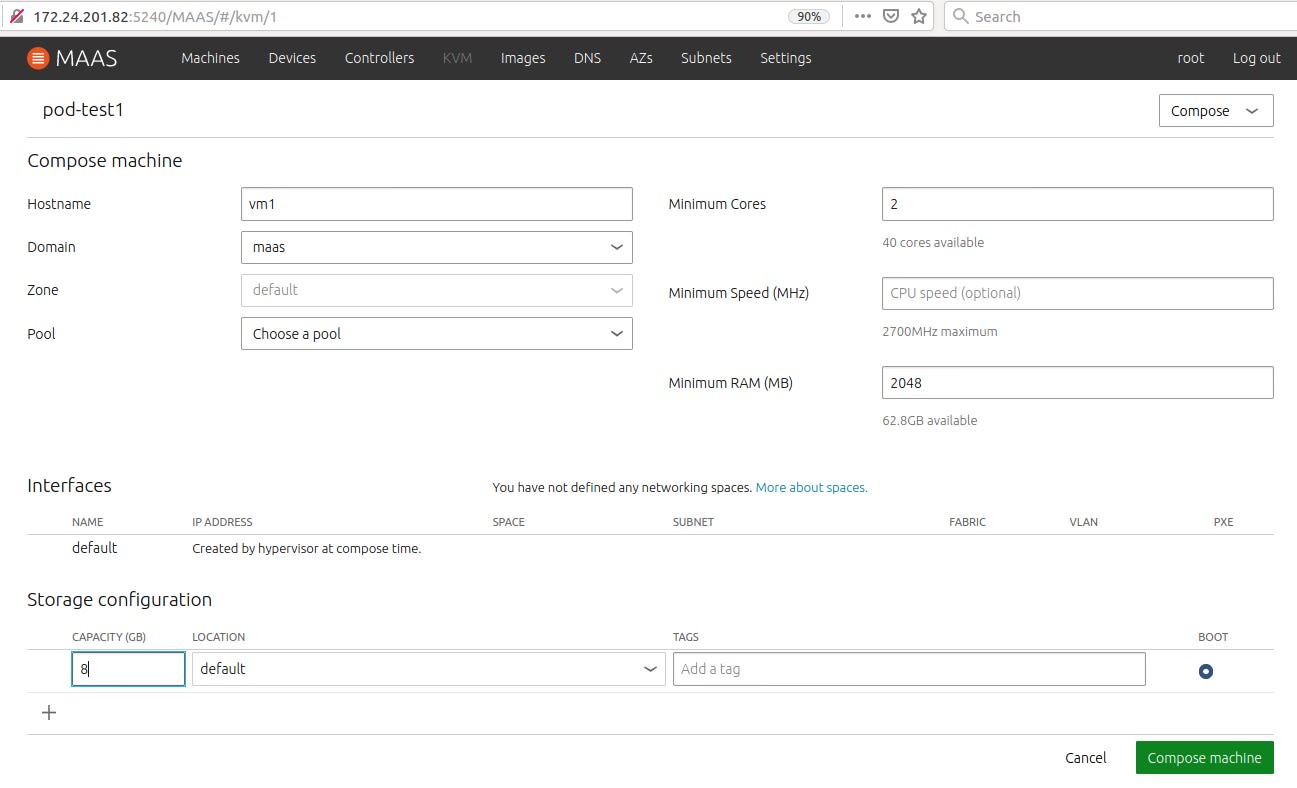This screenshot has width=1297, height=788.
Task: Click the Capacity GB field
Action: pos(129,669)
